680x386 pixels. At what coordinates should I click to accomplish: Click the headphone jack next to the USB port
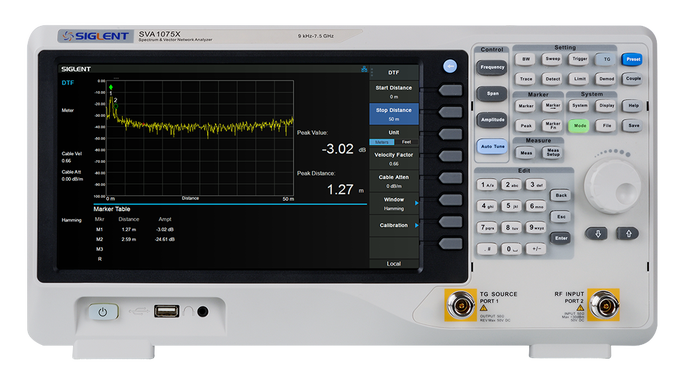point(203,311)
